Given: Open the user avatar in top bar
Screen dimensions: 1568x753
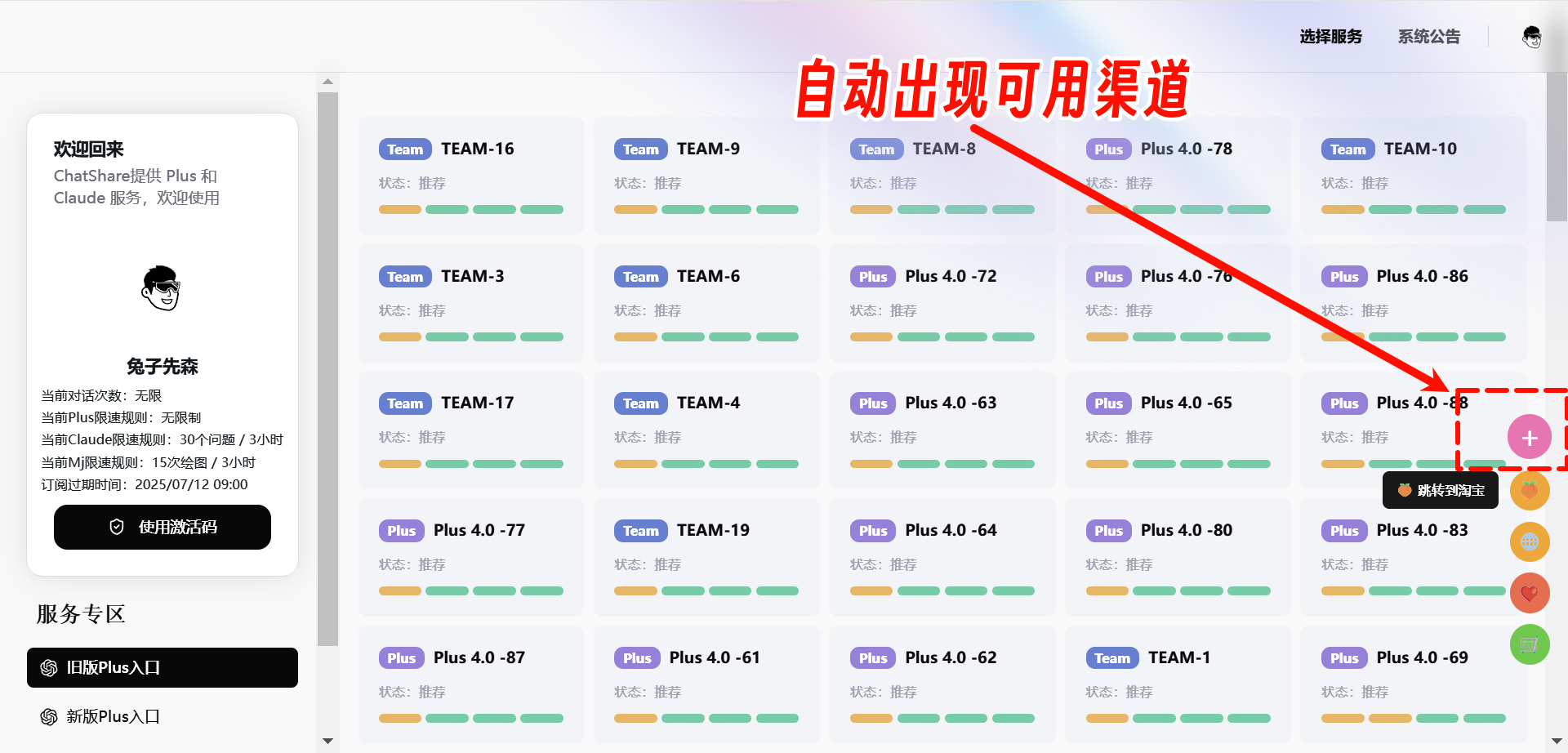Looking at the screenshot, I should click(x=1531, y=37).
